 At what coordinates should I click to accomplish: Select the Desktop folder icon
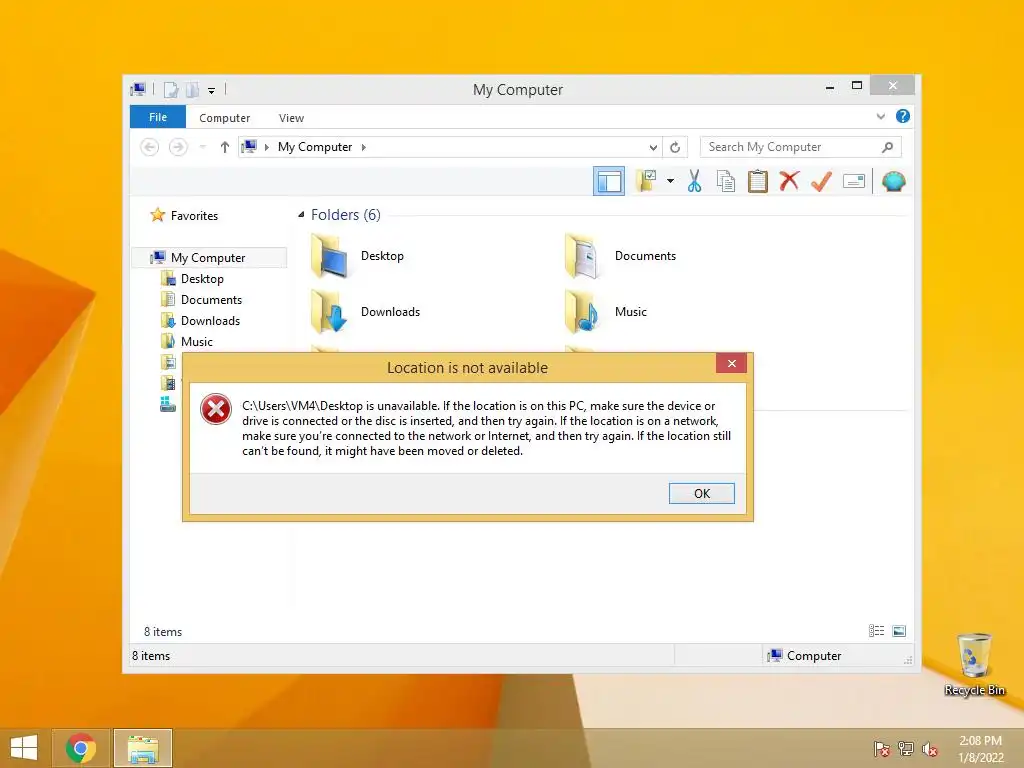(x=328, y=256)
